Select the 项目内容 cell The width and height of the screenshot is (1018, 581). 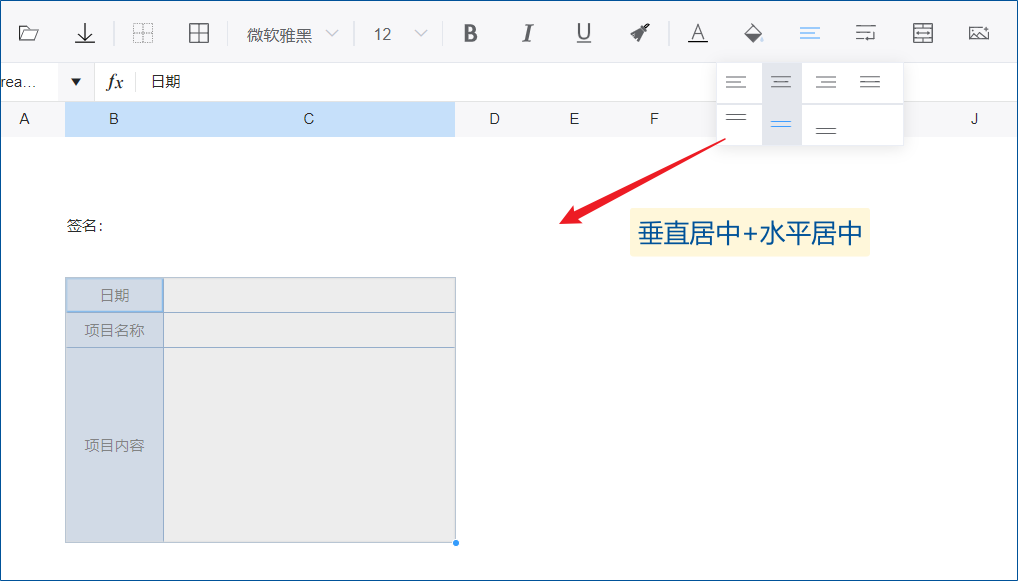click(114, 445)
